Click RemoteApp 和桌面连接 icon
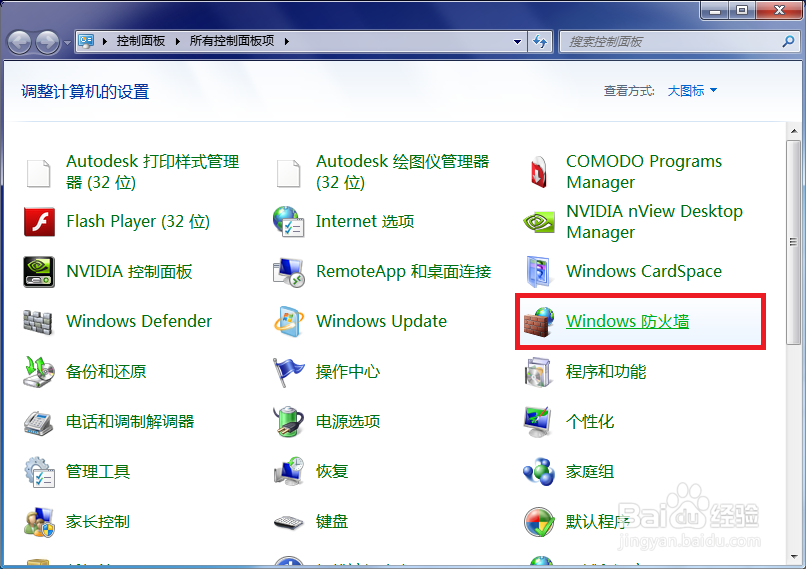The width and height of the screenshot is (806, 569). [288, 271]
